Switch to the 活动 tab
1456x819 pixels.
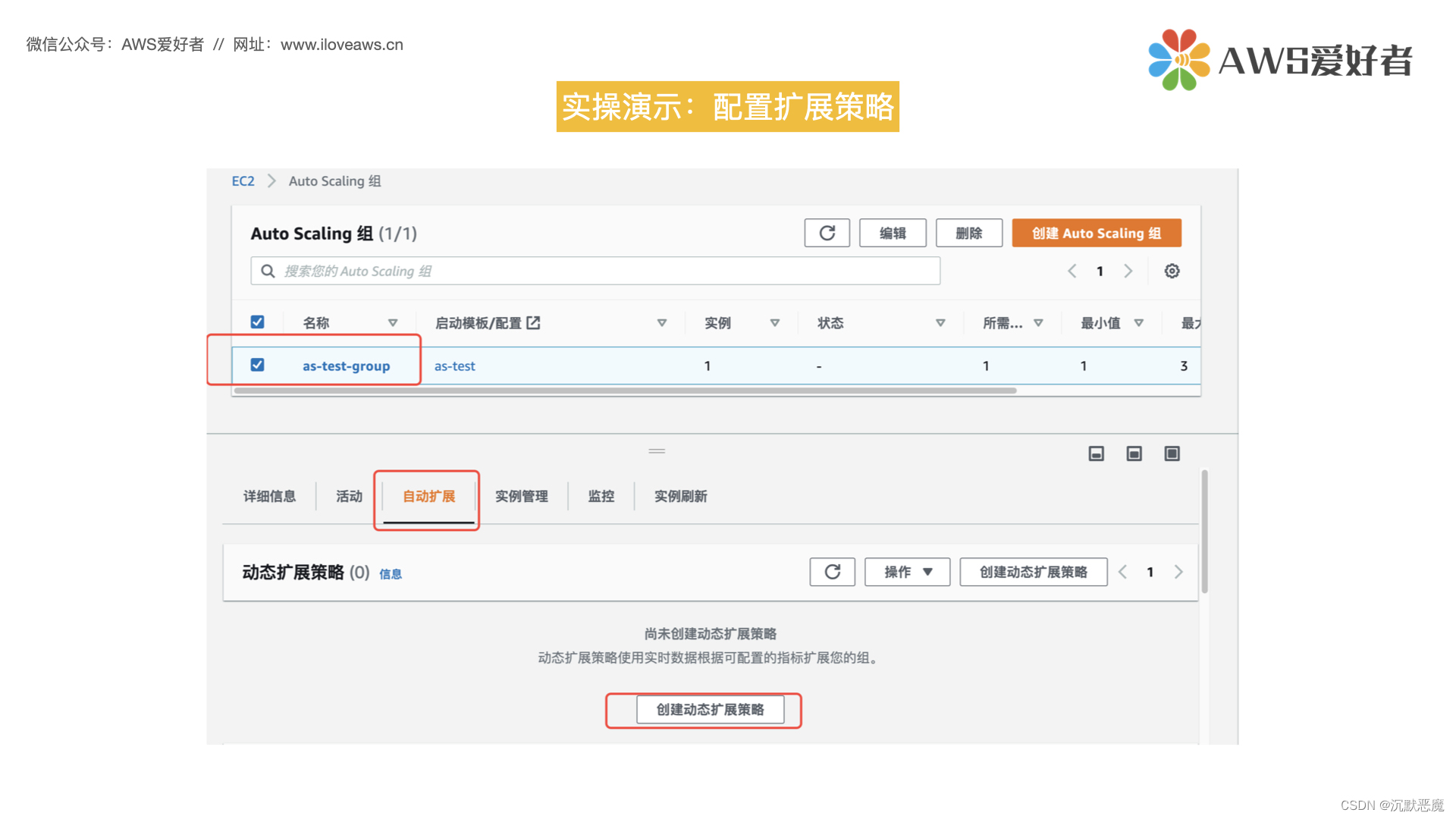click(350, 496)
